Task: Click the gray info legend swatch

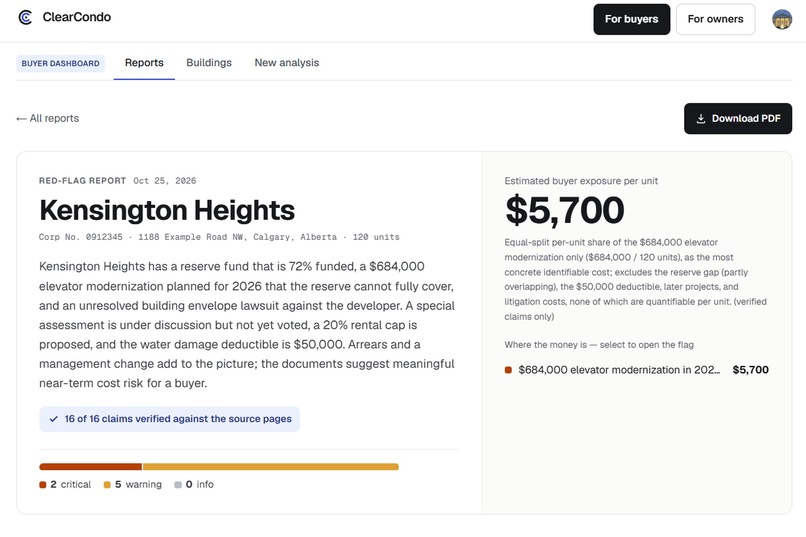Action: (178, 485)
